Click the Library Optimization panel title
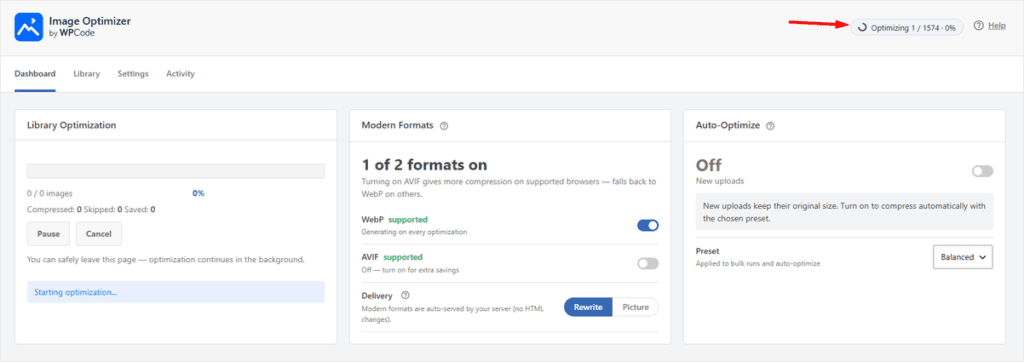1024x362 pixels. (x=72, y=125)
